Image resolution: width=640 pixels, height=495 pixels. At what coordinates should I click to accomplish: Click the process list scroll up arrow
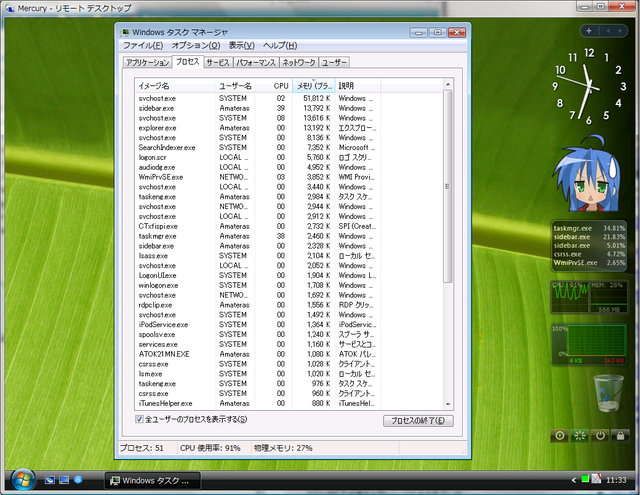pyautogui.click(x=448, y=84)
